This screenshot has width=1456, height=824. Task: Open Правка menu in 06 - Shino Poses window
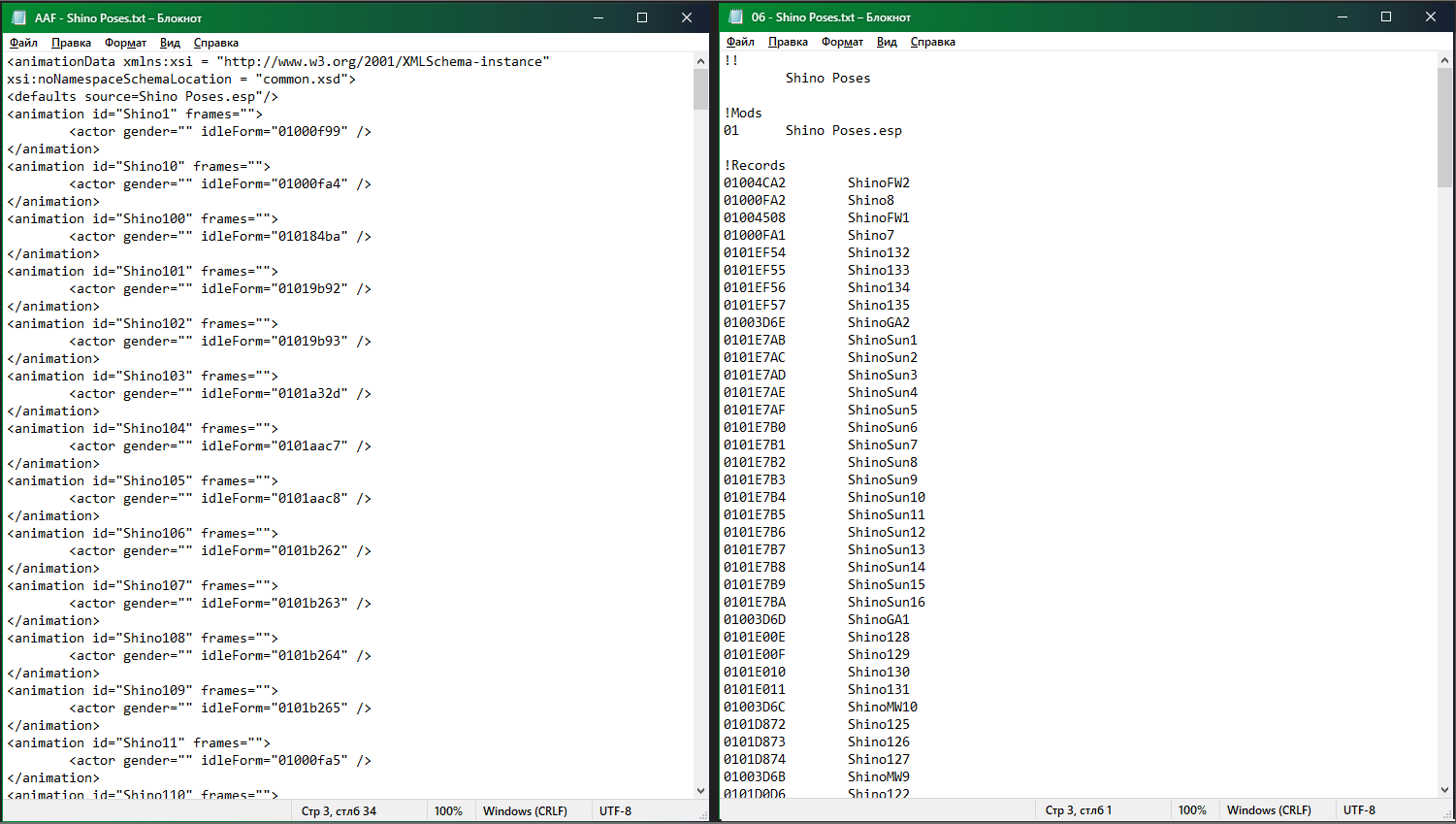(788, 42)
